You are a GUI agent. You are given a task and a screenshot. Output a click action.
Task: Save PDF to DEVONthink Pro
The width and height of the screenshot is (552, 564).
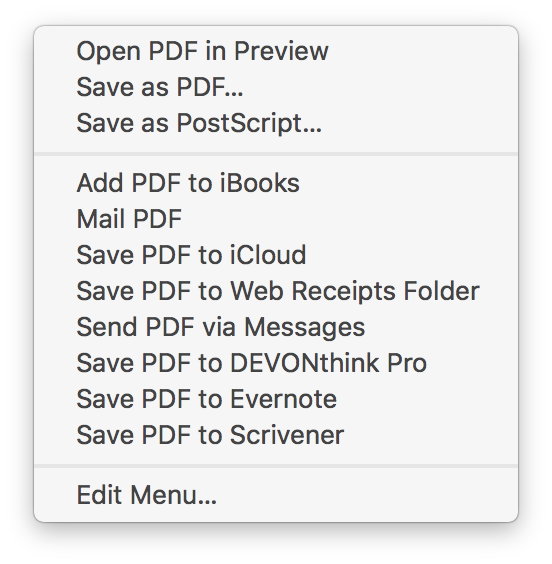pyautogui.click(x=276, y=363)
